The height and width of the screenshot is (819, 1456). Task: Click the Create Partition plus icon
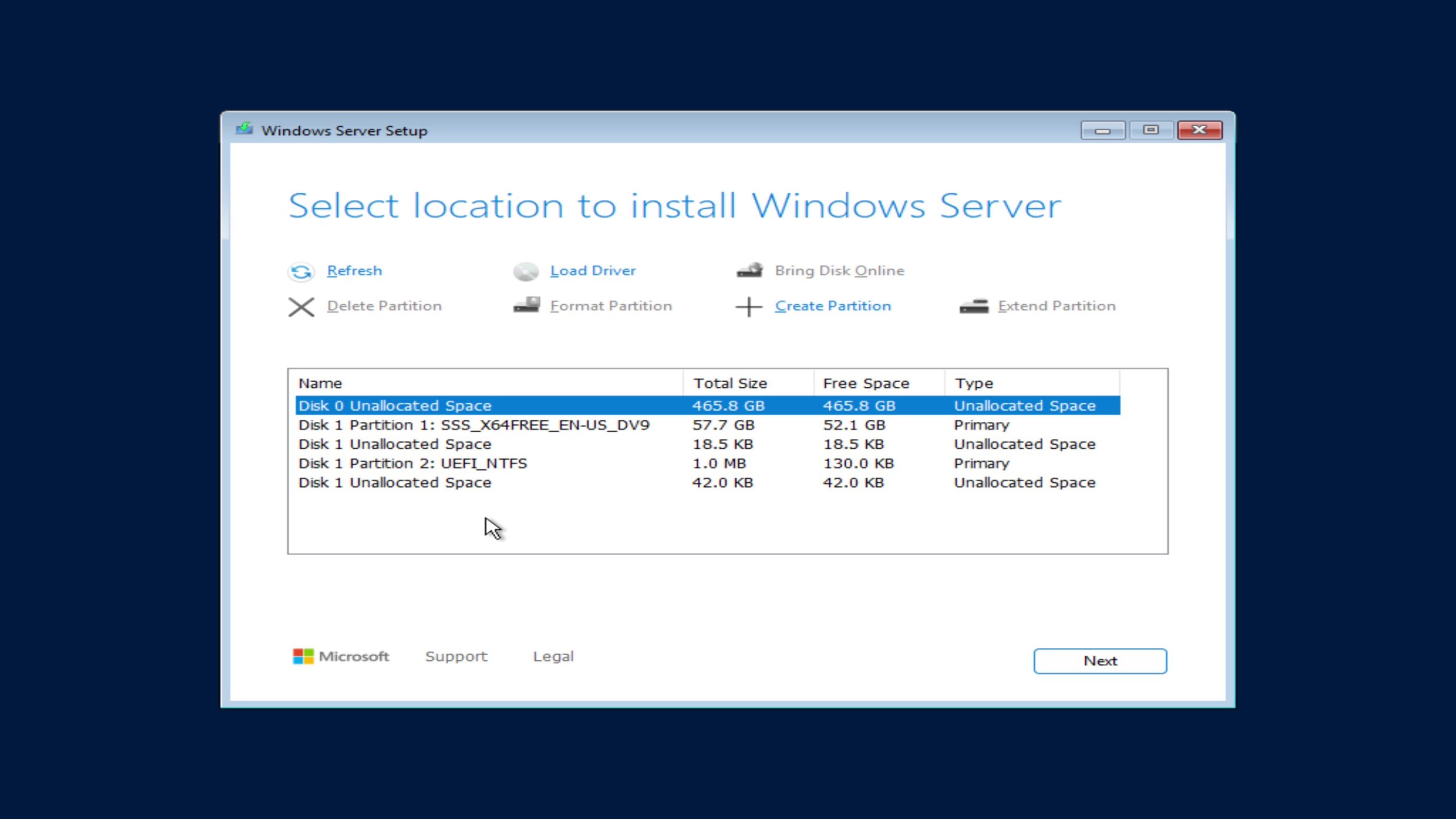coord(748,307)
